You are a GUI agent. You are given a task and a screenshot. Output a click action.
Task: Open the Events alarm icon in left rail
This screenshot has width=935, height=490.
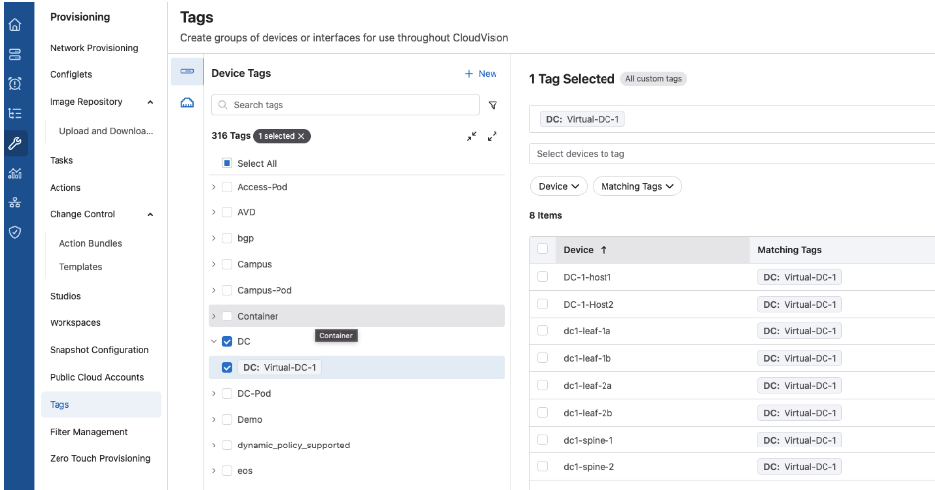(15, 83)
